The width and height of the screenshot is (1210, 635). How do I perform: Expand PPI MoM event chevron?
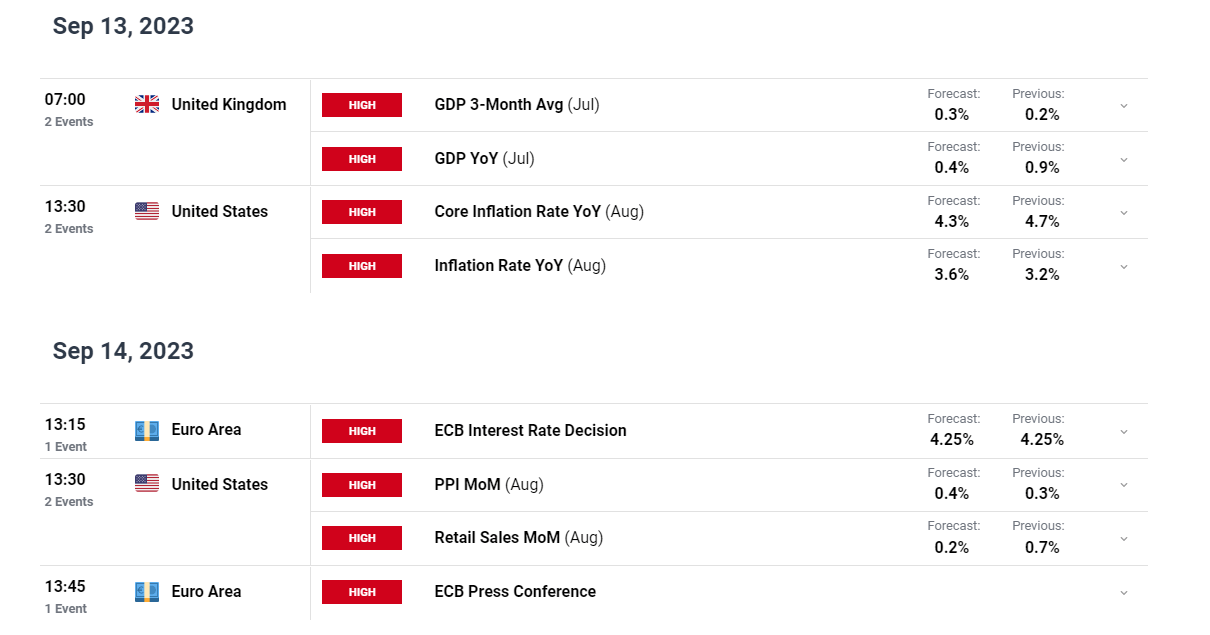click(x=1123, y=485)
